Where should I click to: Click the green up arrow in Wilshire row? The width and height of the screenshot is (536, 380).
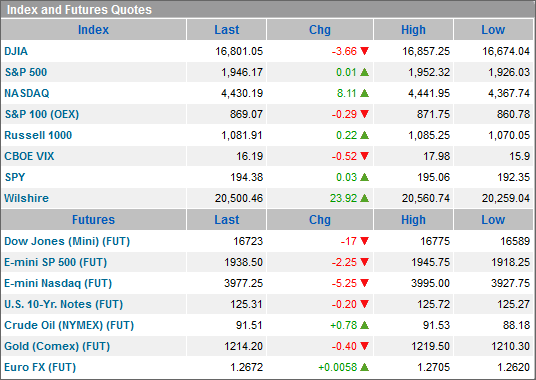(364, 198)
